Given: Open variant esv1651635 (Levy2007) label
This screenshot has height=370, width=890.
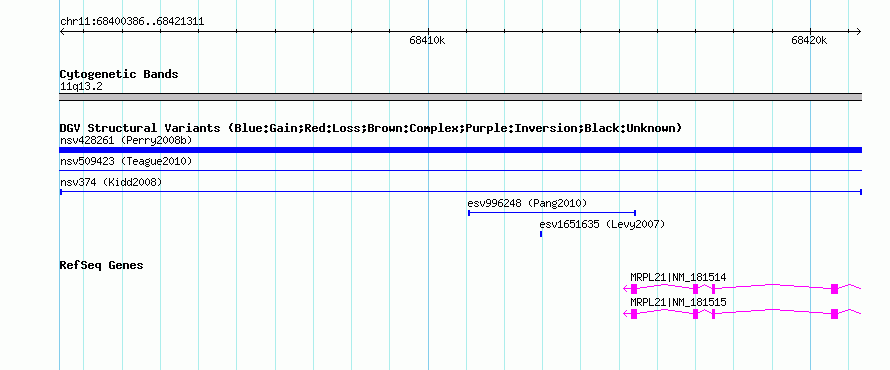Looking at the screenshot, I should [x=602, y=224].
